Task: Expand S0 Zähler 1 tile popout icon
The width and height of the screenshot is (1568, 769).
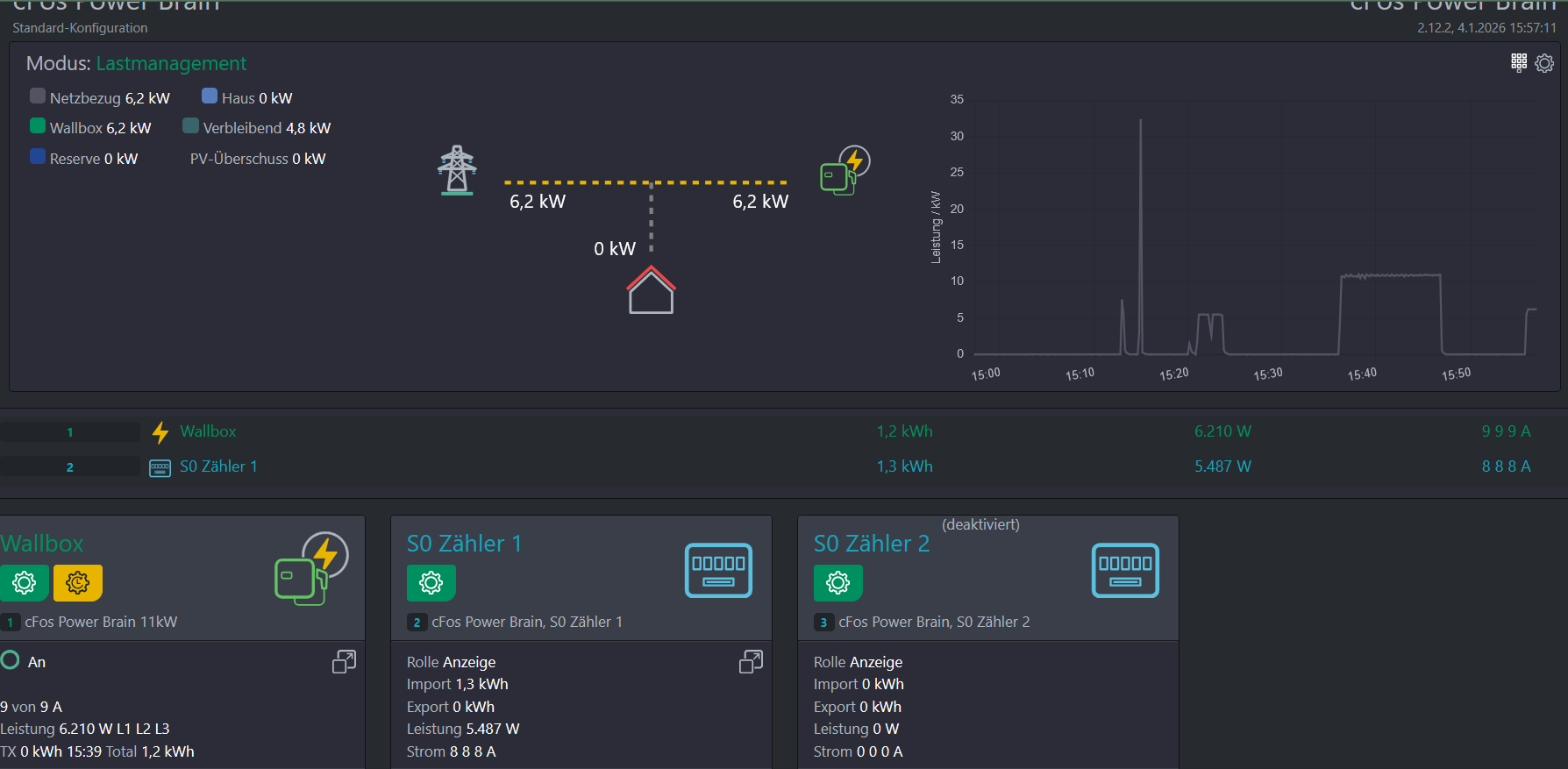Action: point(751,662)
